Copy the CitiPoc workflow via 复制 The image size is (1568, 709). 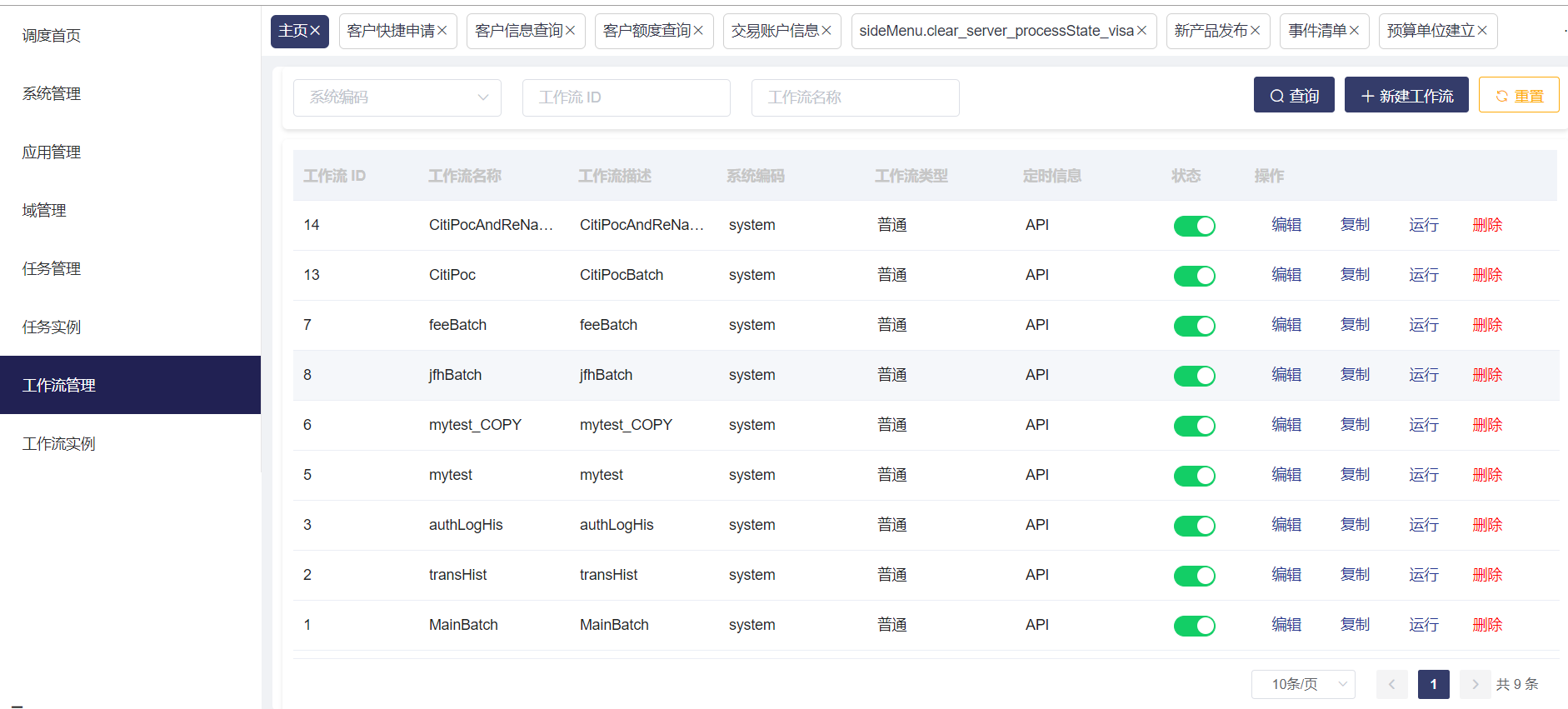(1355, 275)
